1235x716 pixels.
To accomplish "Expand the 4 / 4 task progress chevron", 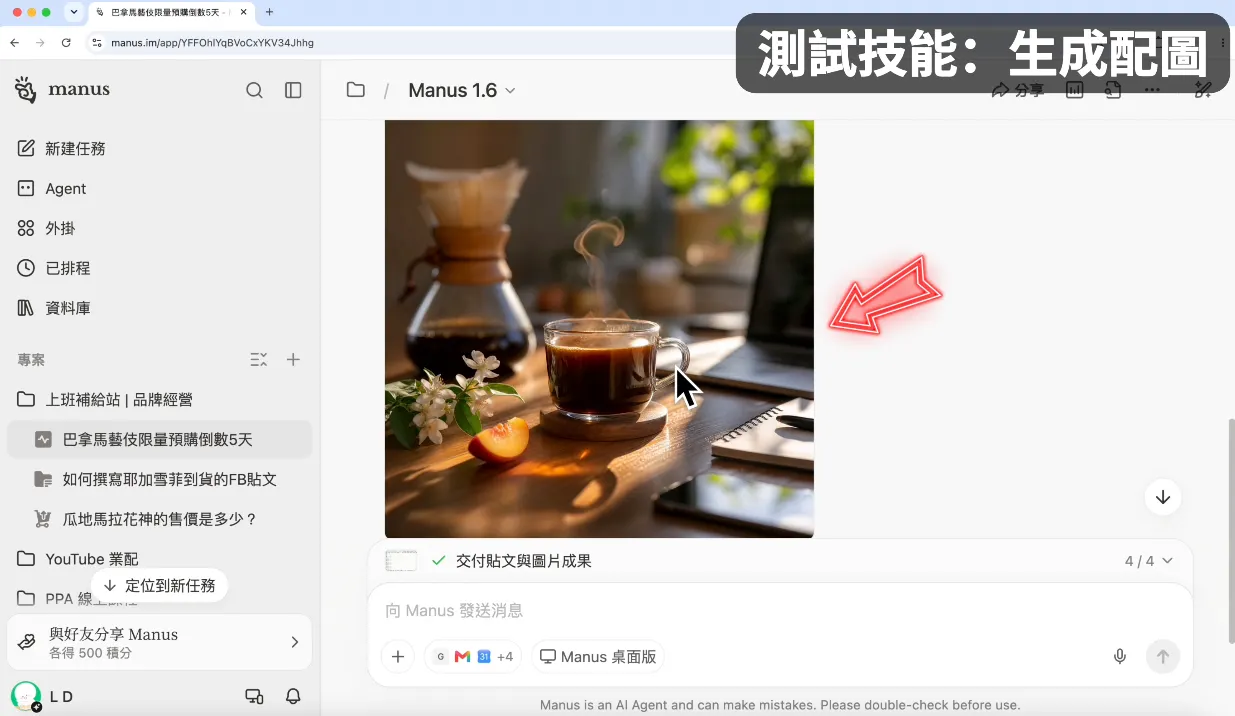I will [1167, 561].
